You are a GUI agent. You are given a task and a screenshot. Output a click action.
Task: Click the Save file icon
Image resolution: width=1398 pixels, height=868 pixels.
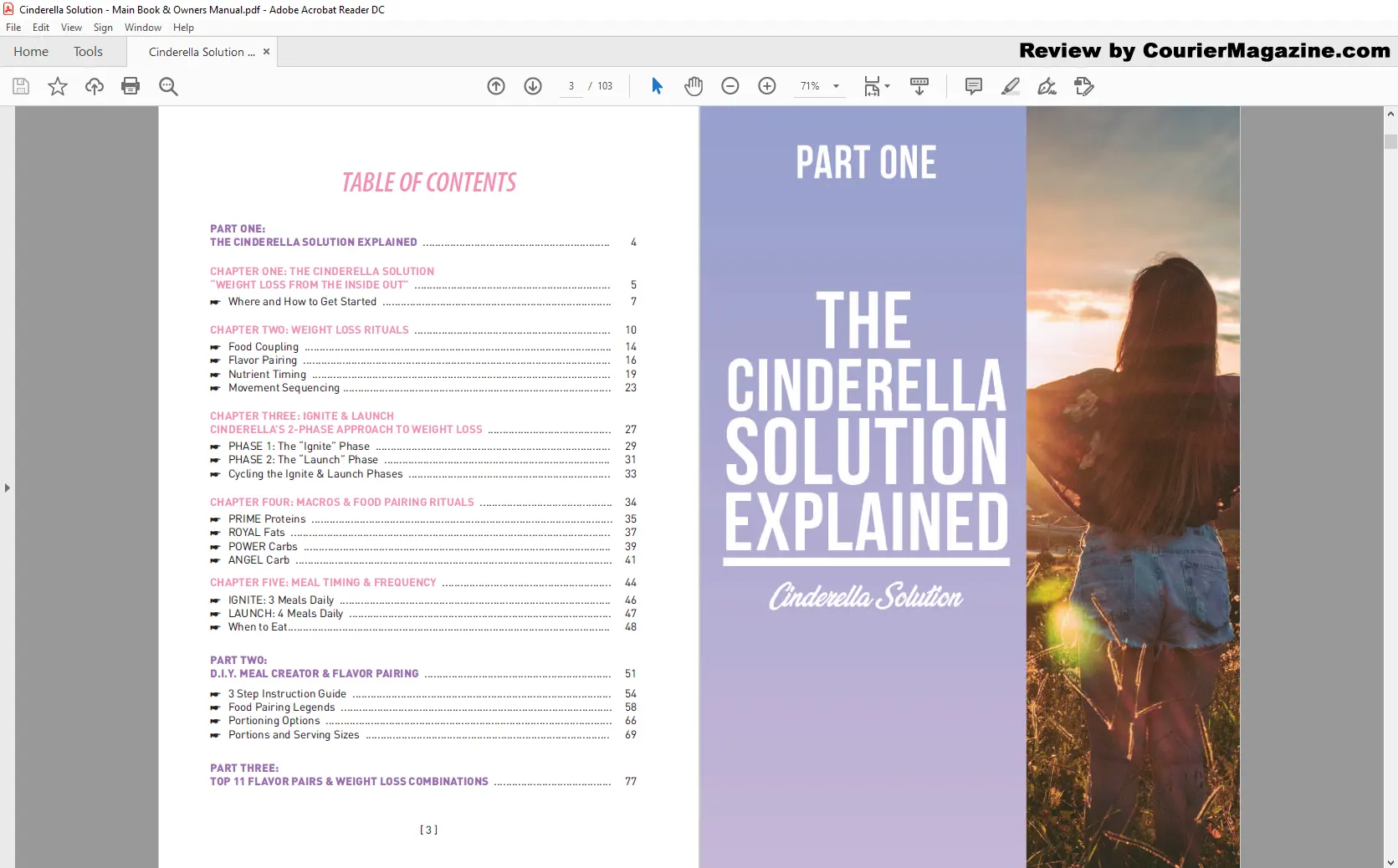pos(21,86)
